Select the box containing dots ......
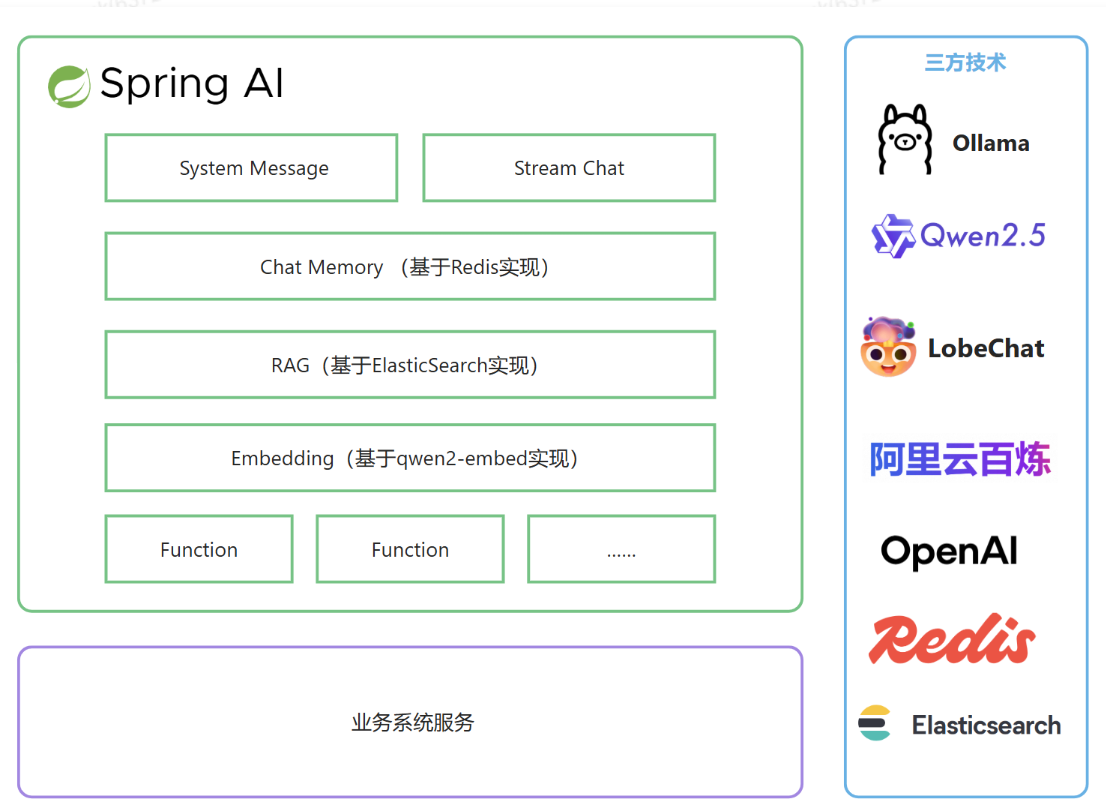1106x810 pixels. pos(621,549)
